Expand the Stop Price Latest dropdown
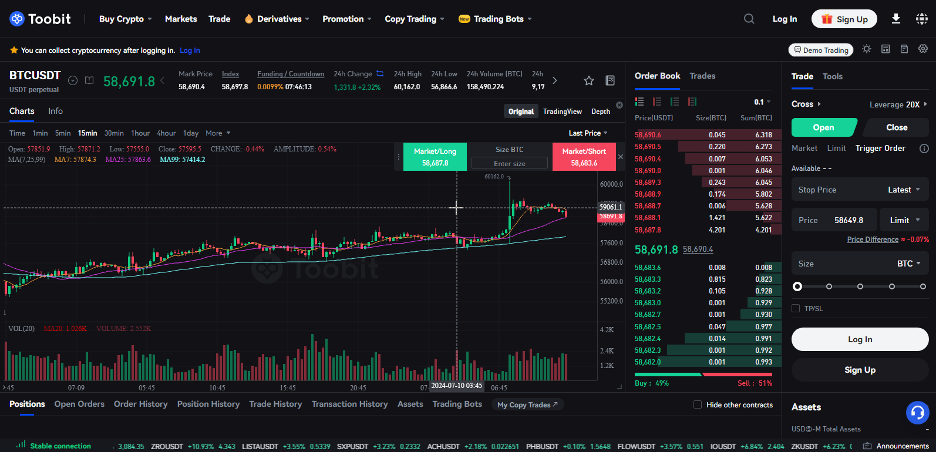The height and width of the screenshot is (452, 936). click(905, 189)
